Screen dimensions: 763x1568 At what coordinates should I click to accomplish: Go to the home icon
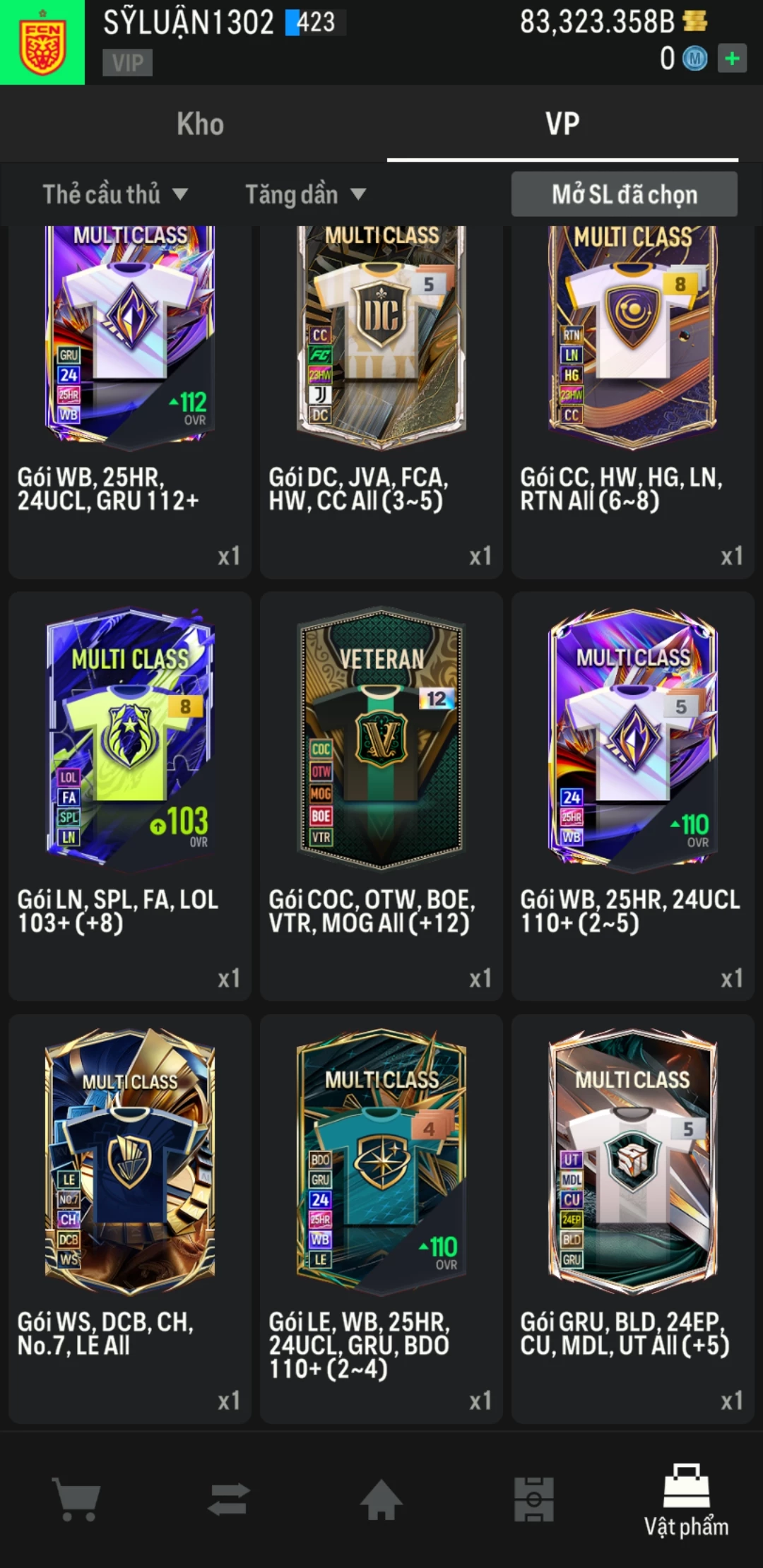coord(381,1499)
